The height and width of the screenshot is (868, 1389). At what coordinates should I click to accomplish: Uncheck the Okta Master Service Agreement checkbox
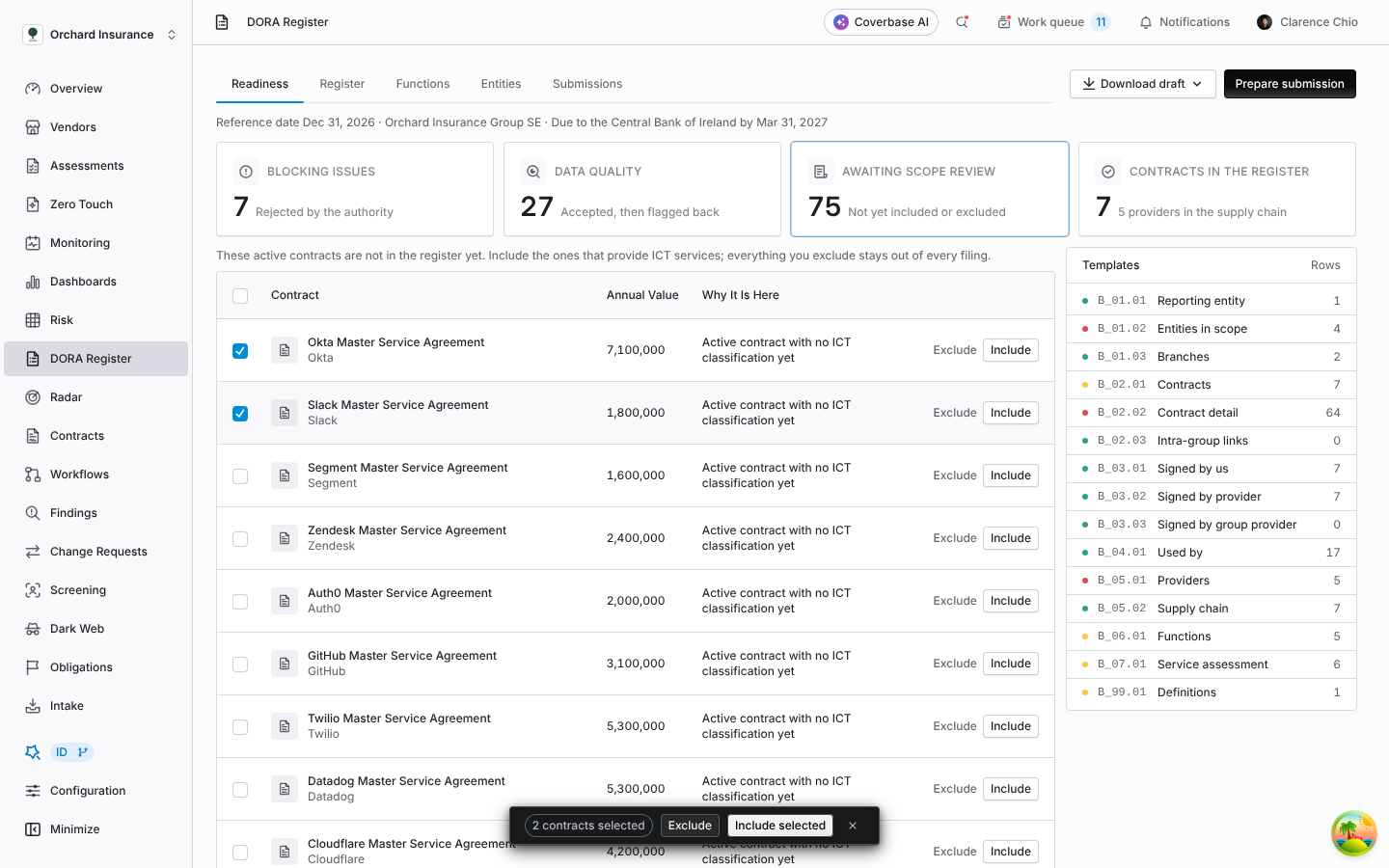click(x=240, y=351)
